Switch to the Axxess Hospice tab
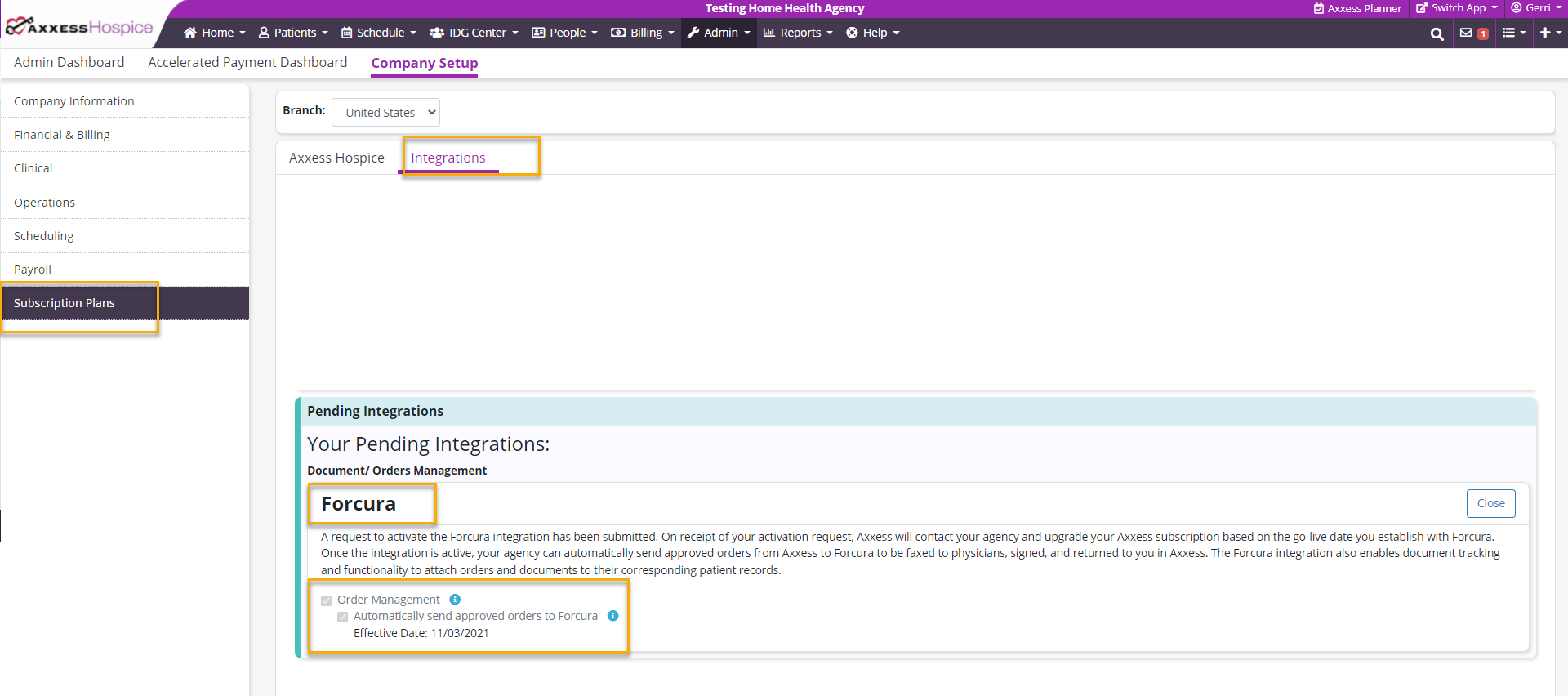The height and width of the screenshot is (696, 1568). 336,158
